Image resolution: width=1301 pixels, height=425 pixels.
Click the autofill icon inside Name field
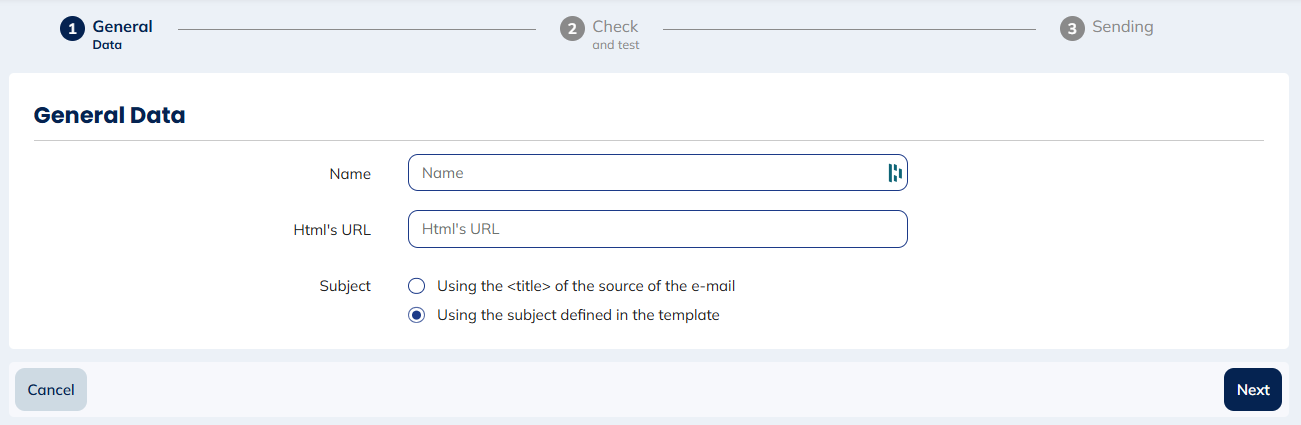point(895,173)
